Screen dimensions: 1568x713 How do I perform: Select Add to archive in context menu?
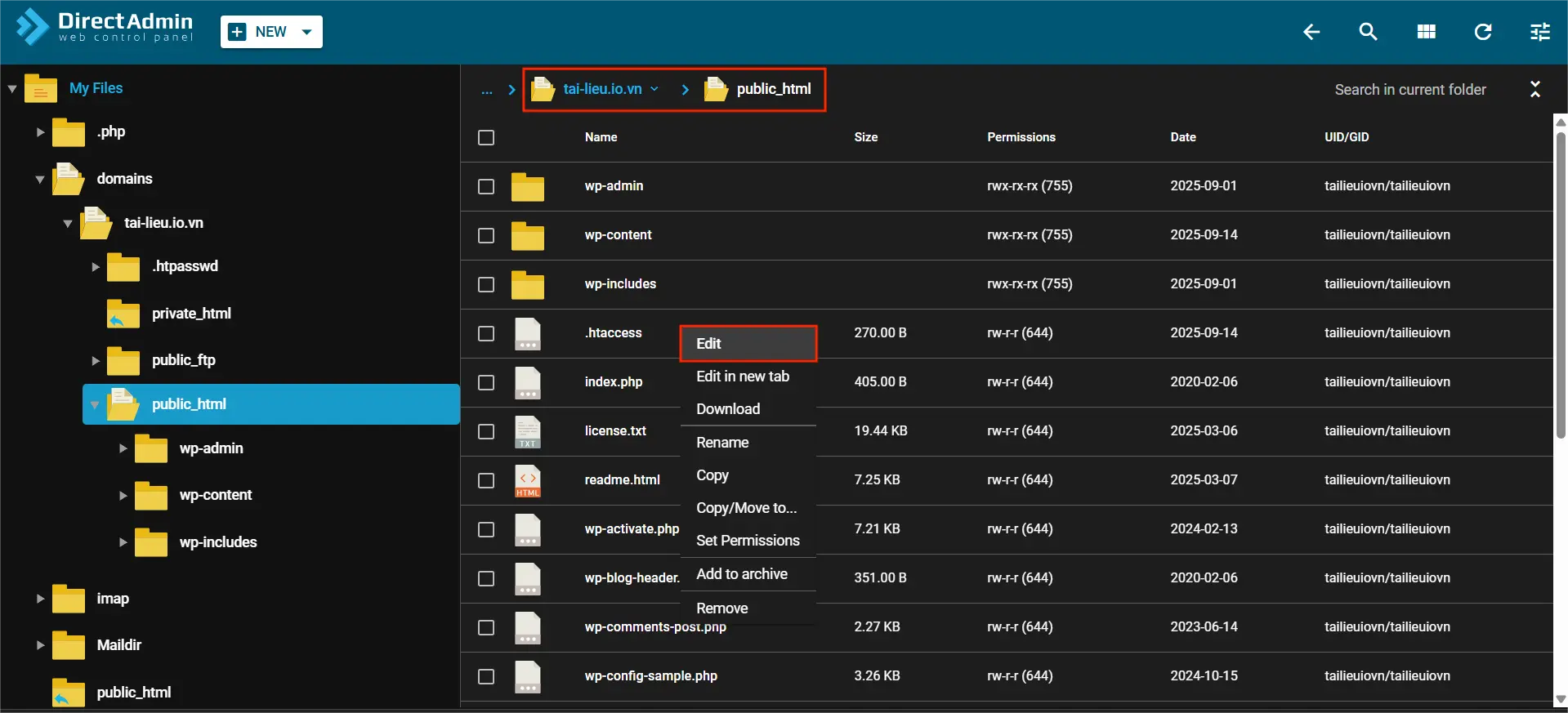748,574
